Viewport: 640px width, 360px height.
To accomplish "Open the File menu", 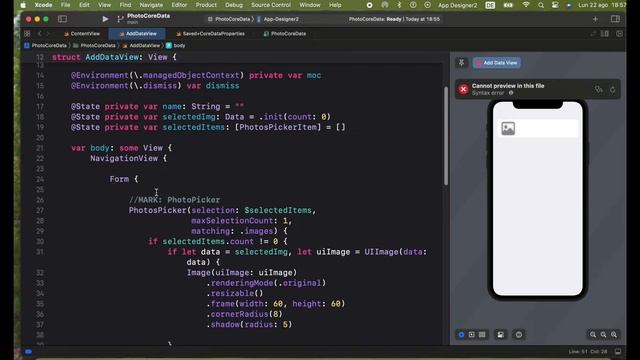I will (x=65, y=5).
